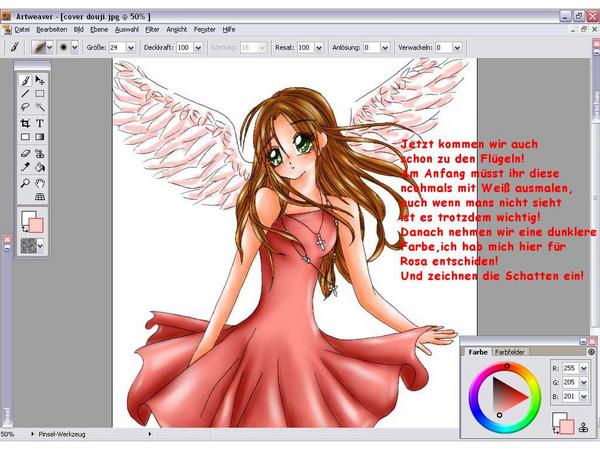
Task: Select the Crop tool
Action: pos(25,123)
